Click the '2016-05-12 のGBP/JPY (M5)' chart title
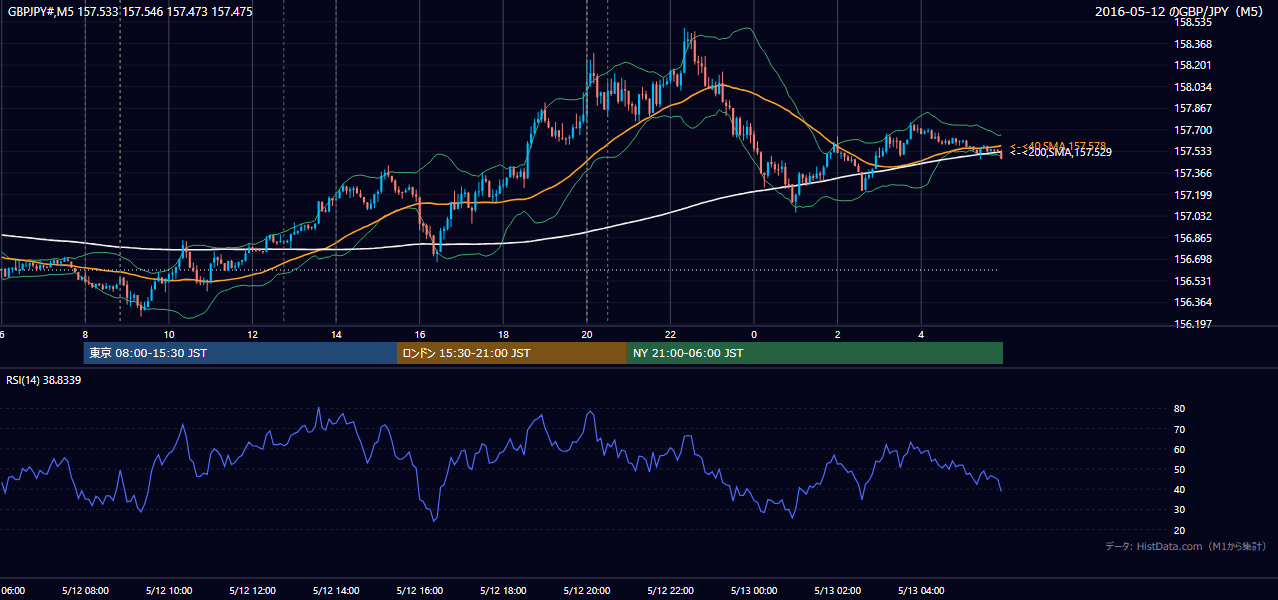Screen dimensions: 1278x600 pyautogui.click(x=1180, y=12)
